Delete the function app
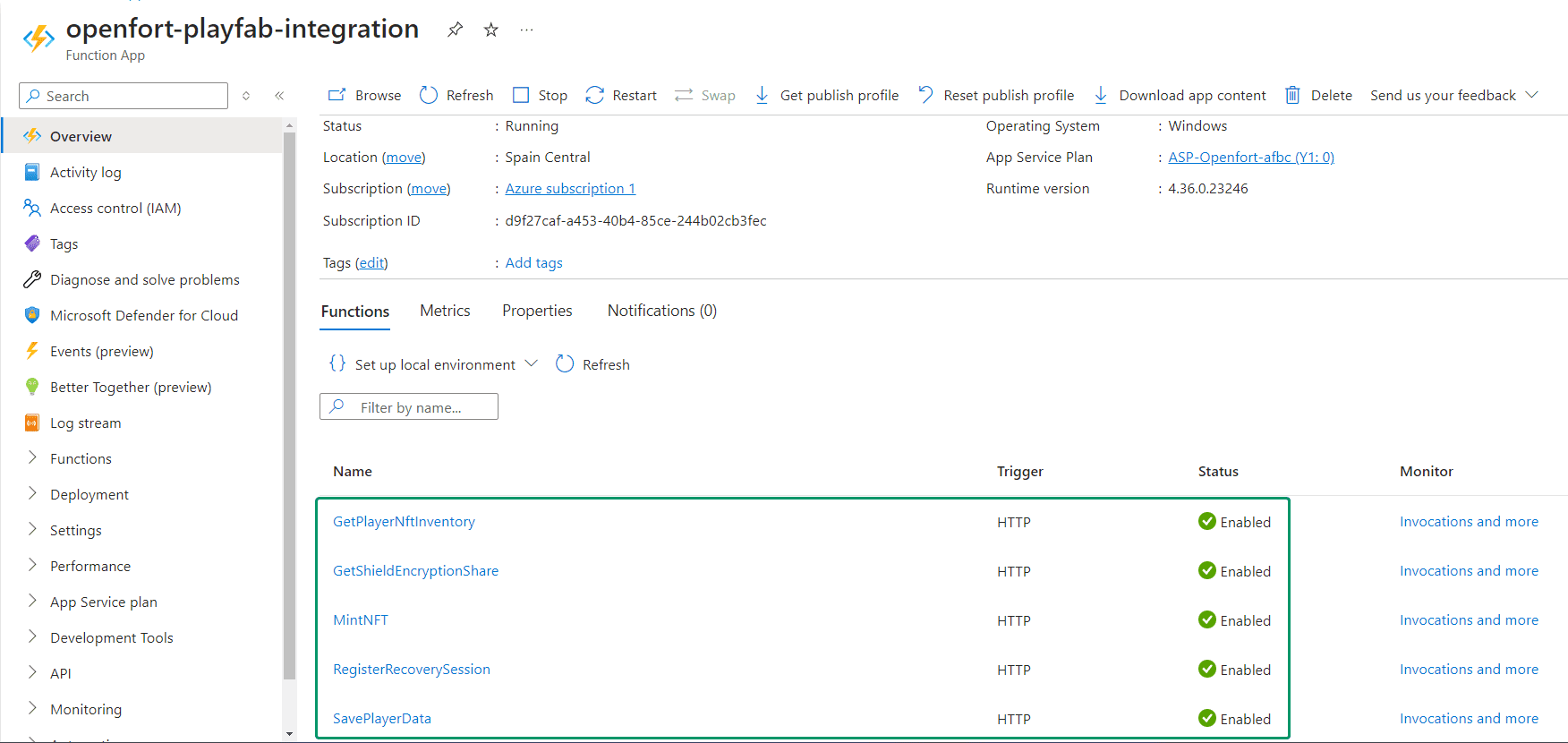1568x743 pixels. (x=1318, y=95)
